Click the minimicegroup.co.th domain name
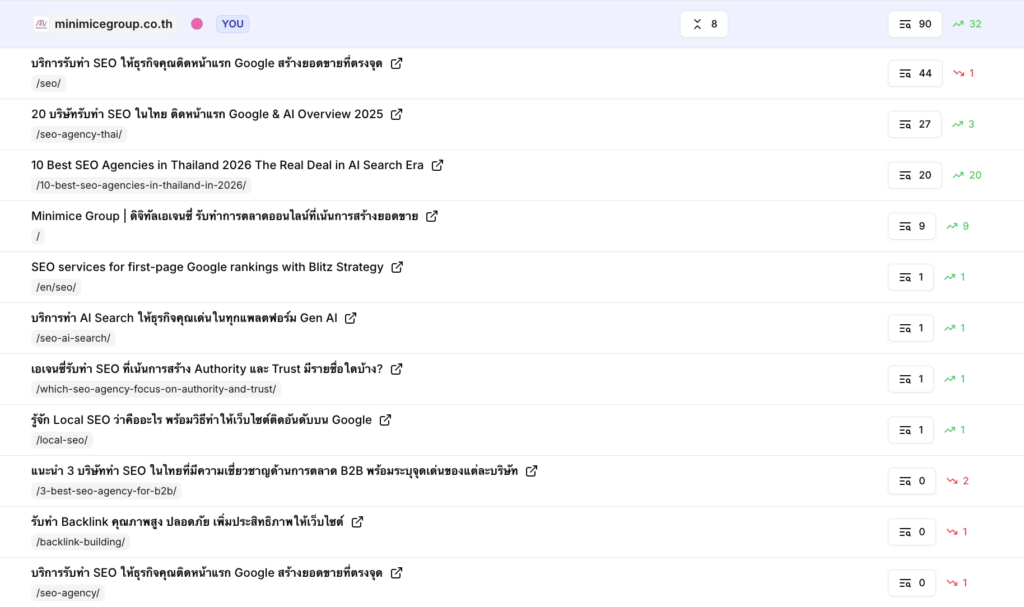Viewport: 1024px width, 607px height. click(113, 24)
